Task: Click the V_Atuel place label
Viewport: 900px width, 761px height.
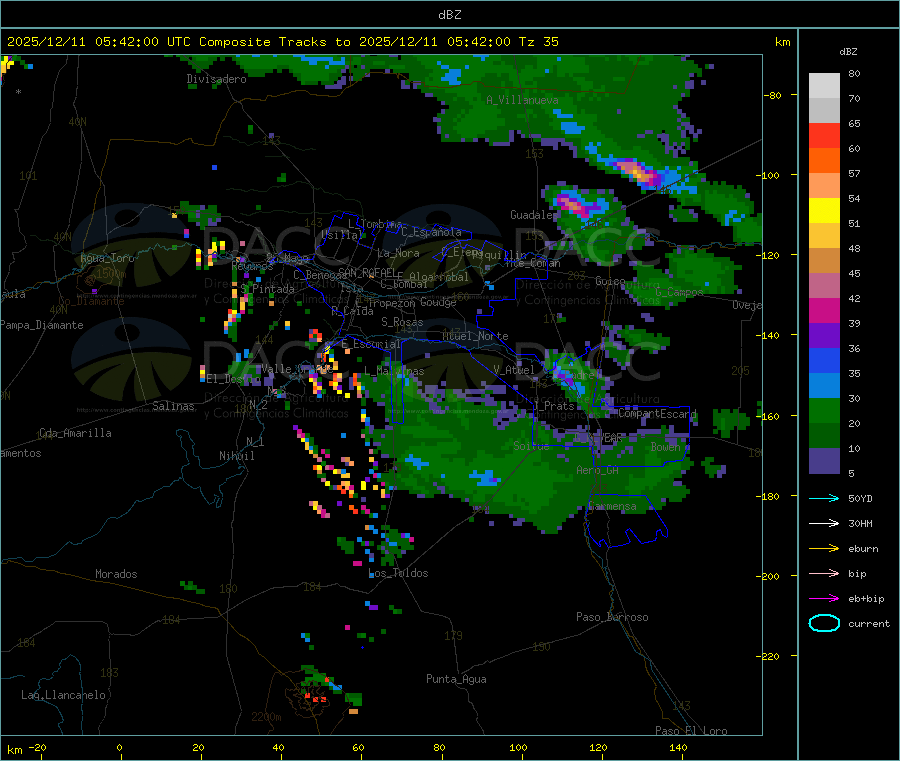Action: [514, 370]
